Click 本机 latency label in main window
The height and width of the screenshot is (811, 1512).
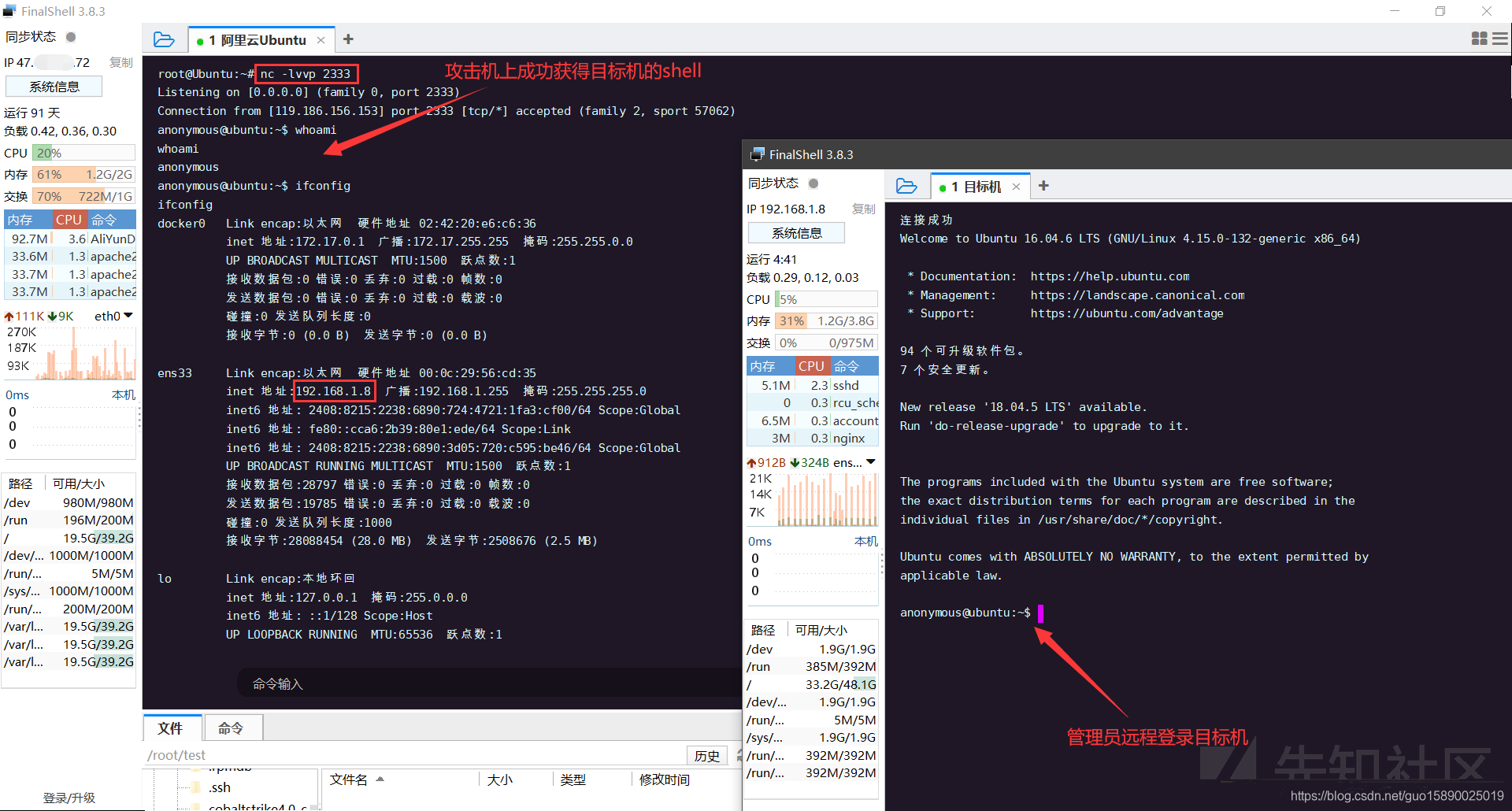(124, 394)
